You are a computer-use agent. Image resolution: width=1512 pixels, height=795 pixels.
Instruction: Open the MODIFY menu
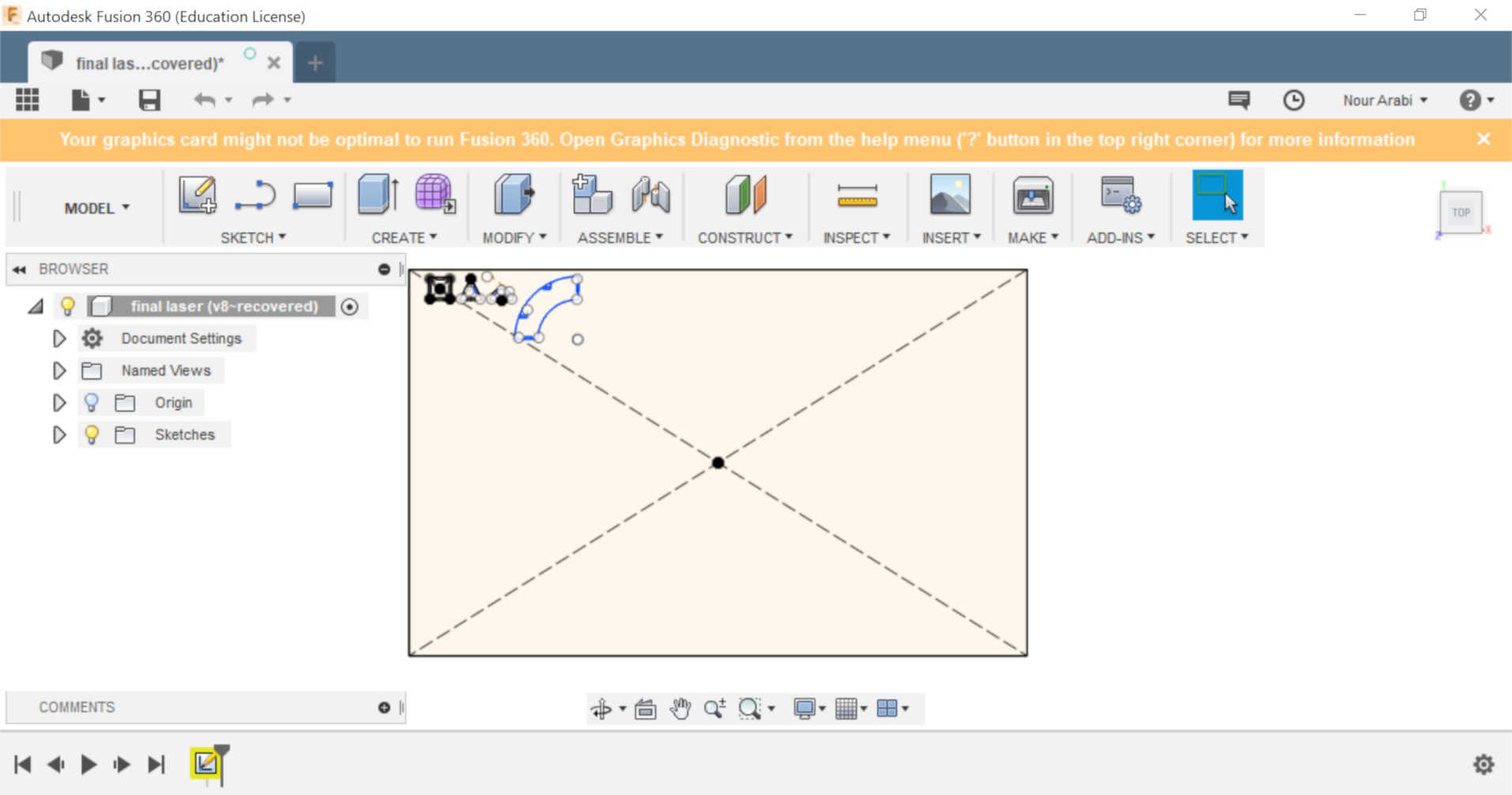[515, 237]
